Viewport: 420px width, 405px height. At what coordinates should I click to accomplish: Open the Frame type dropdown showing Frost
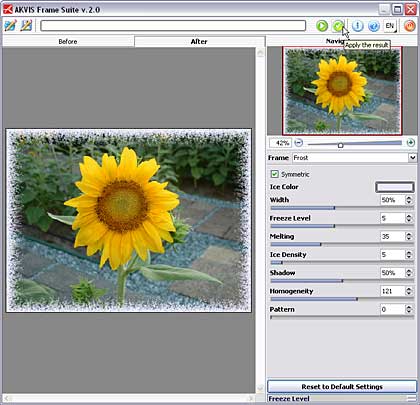(354, 158)
